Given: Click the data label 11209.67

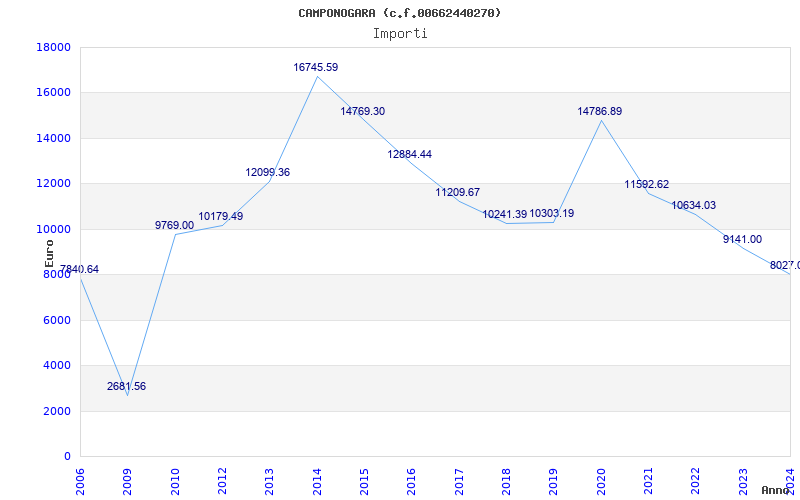Looking at the screenshot, I should point(458,192).
